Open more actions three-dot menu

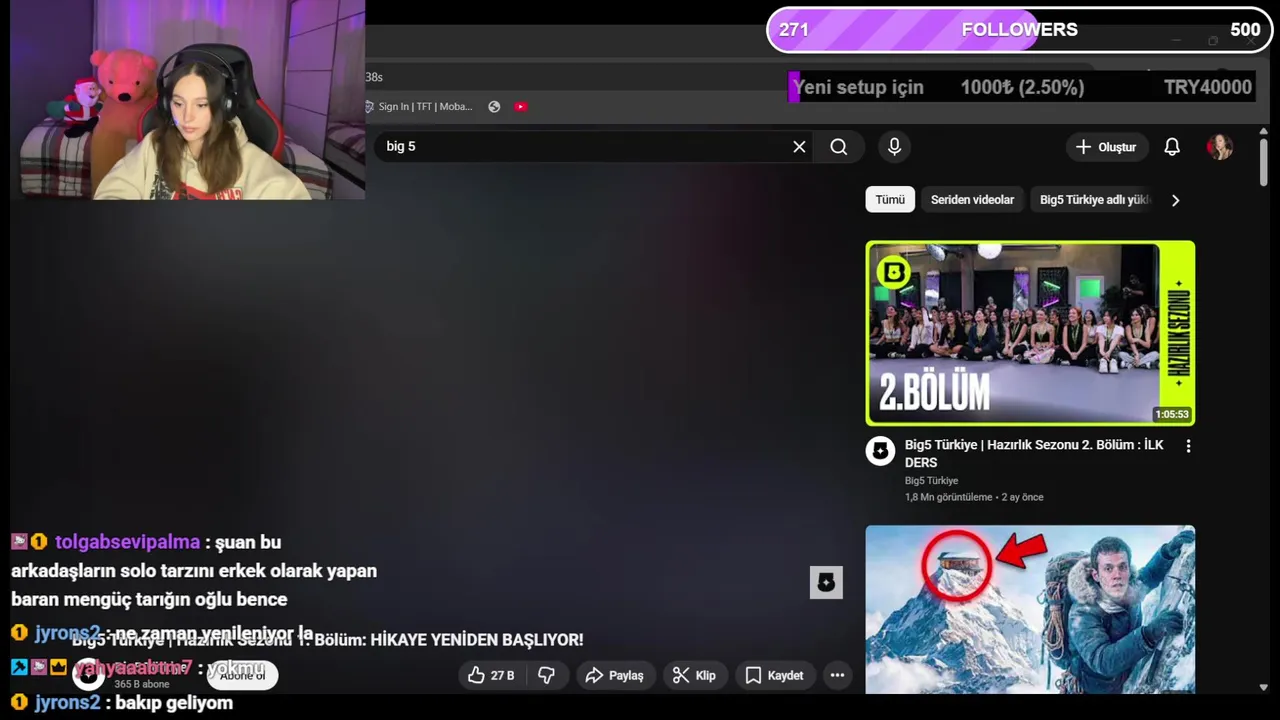837,676
